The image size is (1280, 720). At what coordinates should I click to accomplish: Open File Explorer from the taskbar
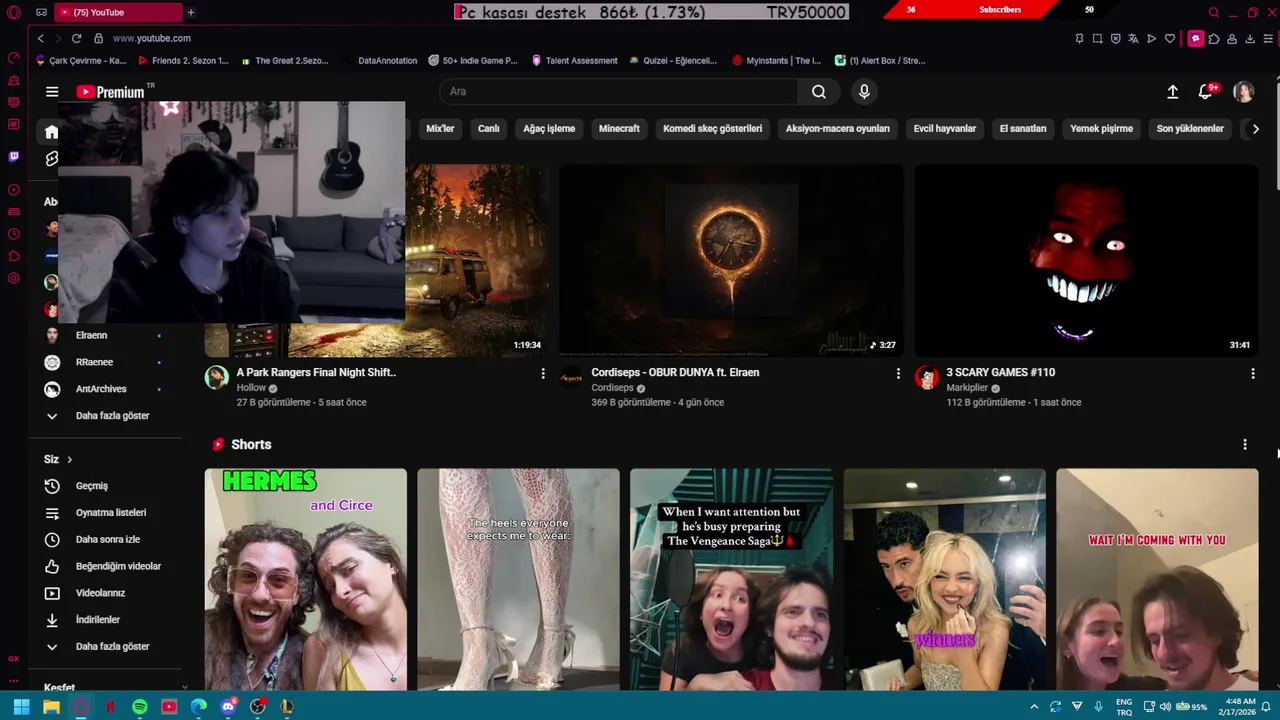pos(51,706)
